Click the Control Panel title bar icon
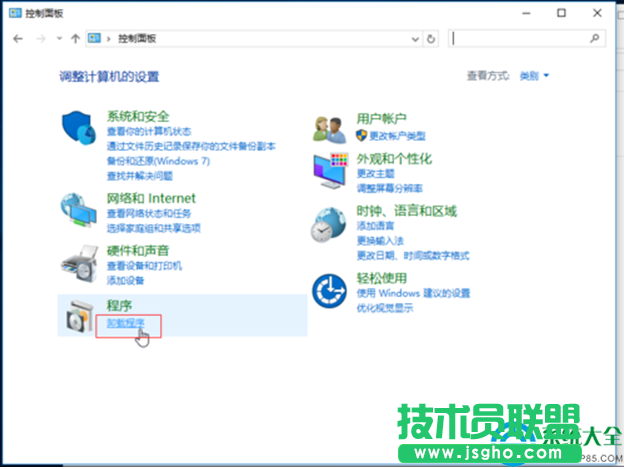625x469 pixels. click(15, 13)
